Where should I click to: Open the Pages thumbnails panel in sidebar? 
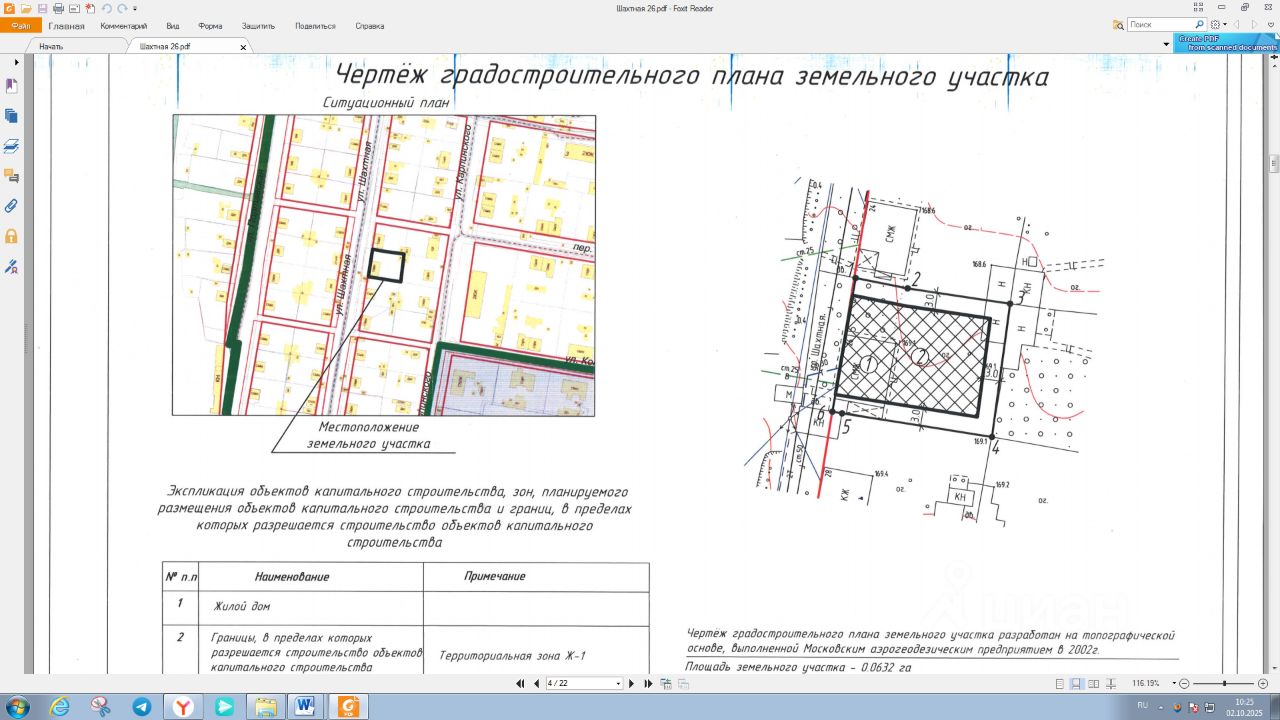tap(12, 116)
